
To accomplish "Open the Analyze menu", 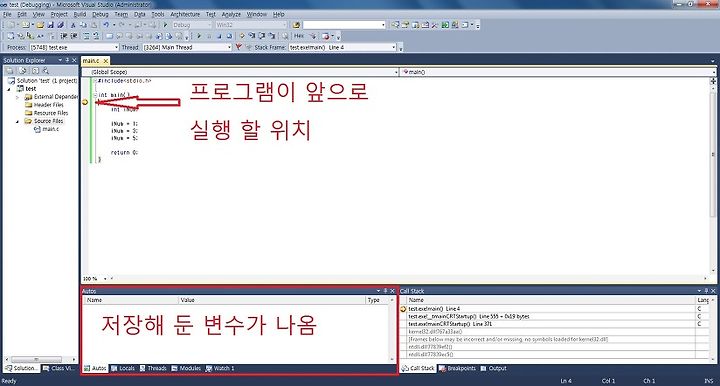I will click(x=231, y=14).
